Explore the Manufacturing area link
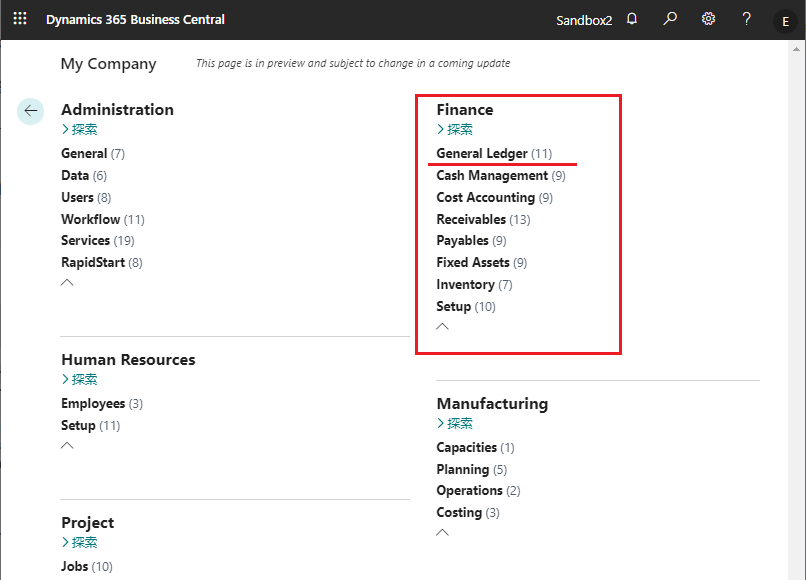Viewport: 806px width, 580px height. coord(455,424)
